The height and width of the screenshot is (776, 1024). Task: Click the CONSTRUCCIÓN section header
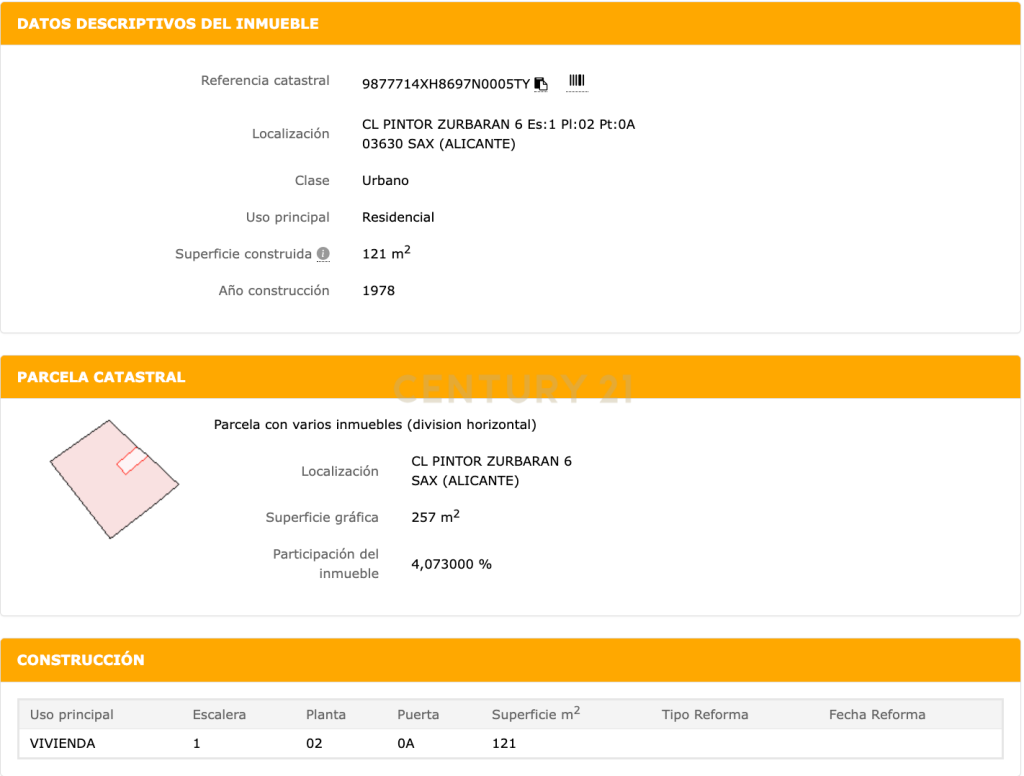coord(81,660)
